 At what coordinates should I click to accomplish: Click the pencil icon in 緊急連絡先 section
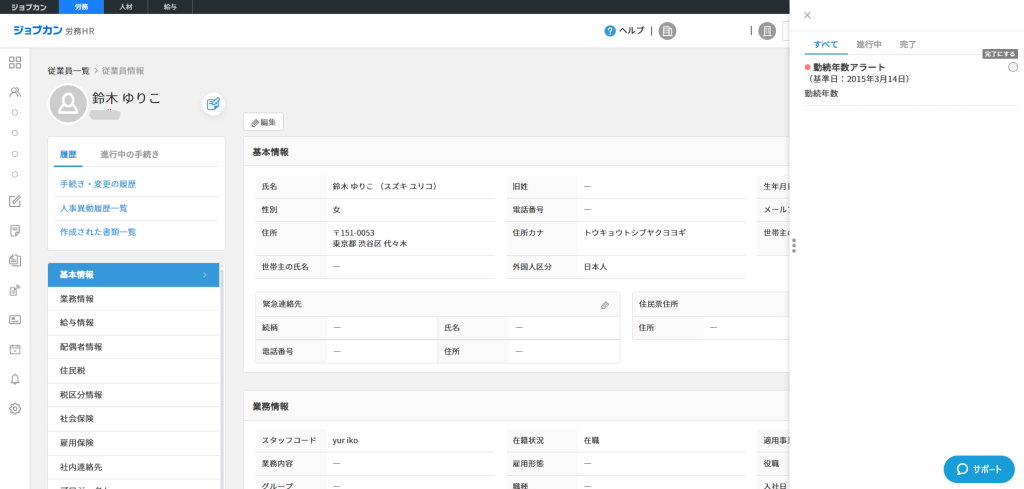[604, 304]
